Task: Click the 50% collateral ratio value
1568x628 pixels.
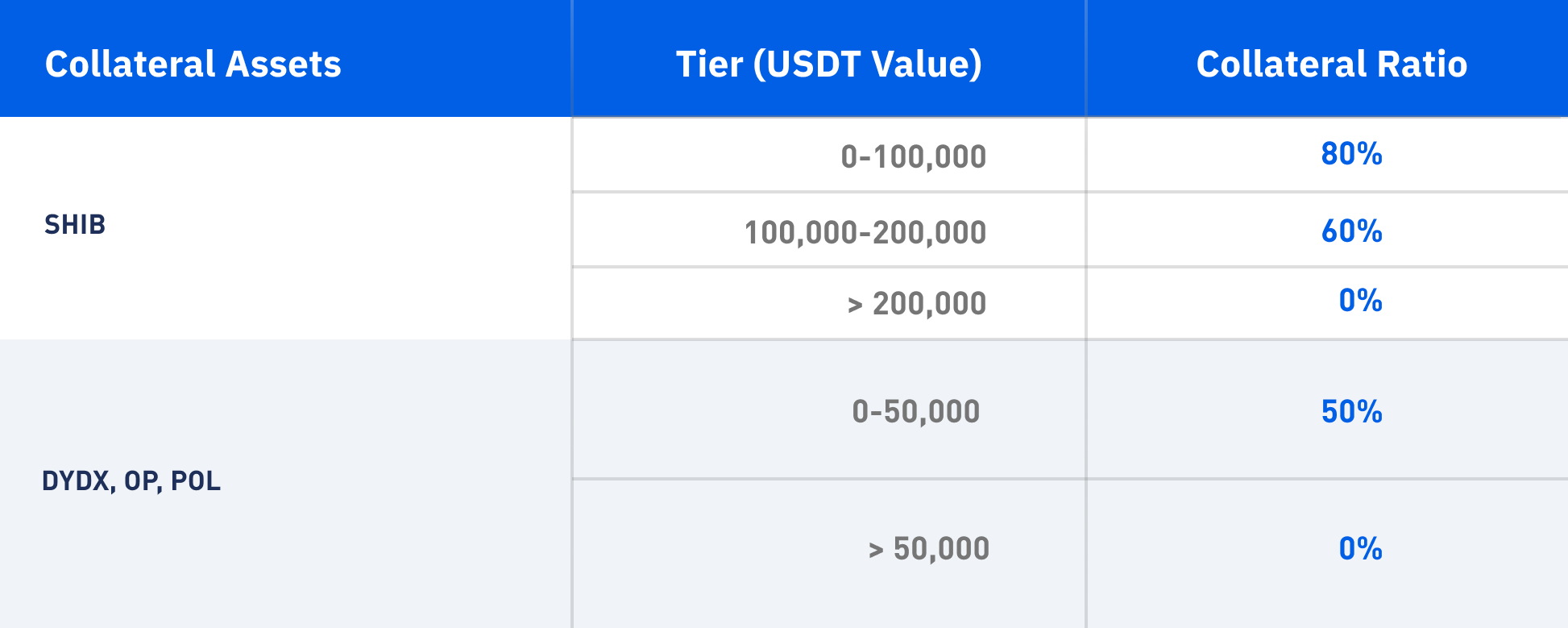Action: 1351,412
